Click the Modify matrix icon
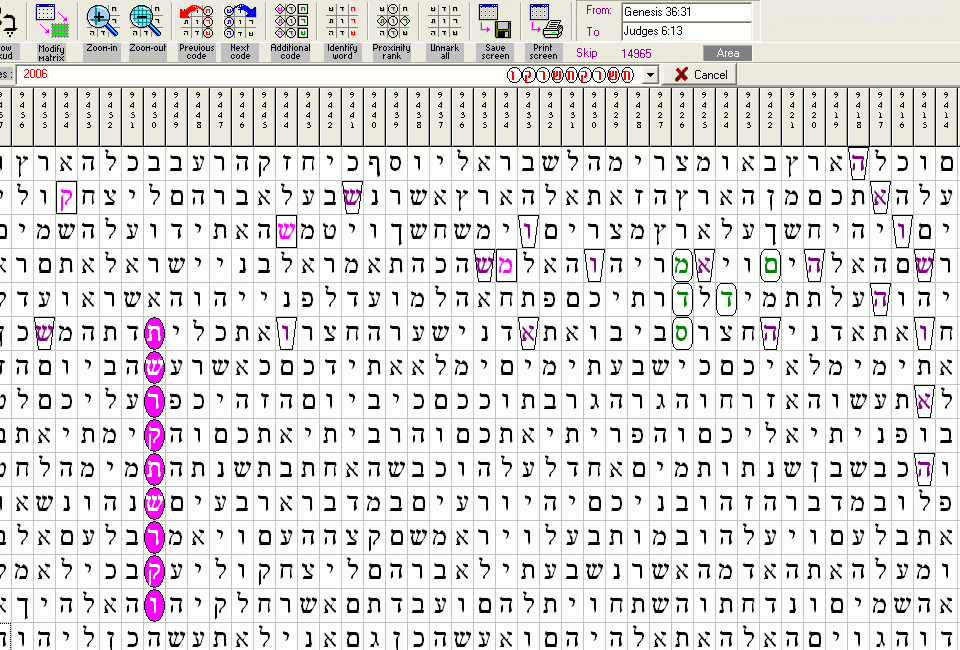Viewport: 960px width, 650px height. (x=51, y=20)
